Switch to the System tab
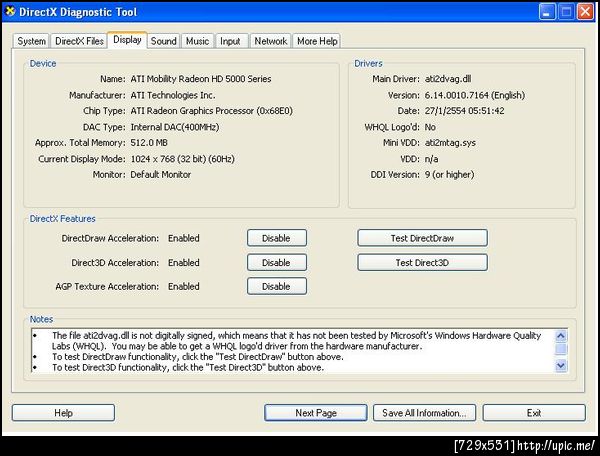The image size is (600, 456). coord(31,41)
